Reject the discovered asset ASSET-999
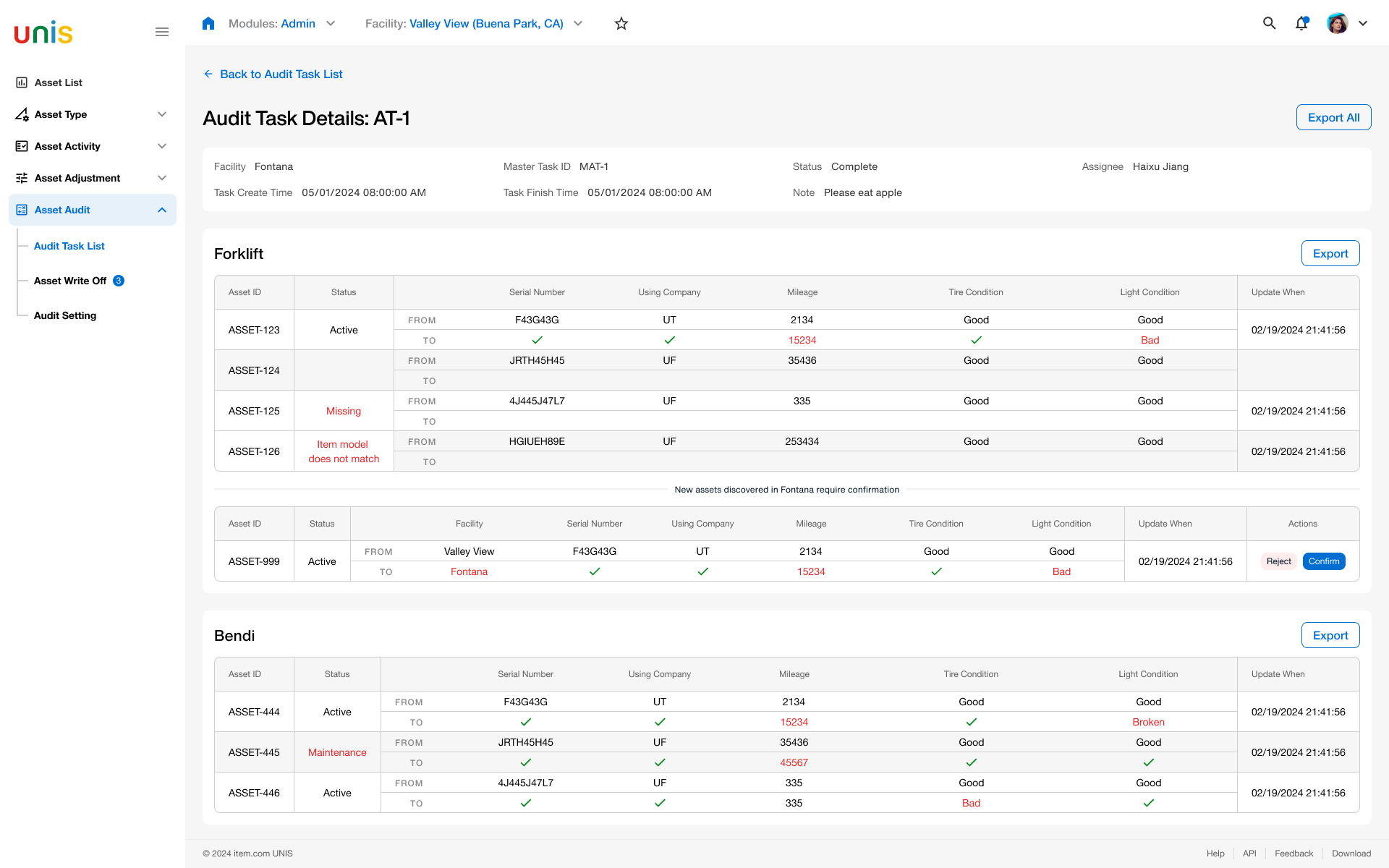The image size is (1389, 868). [x=1278, y=561]
